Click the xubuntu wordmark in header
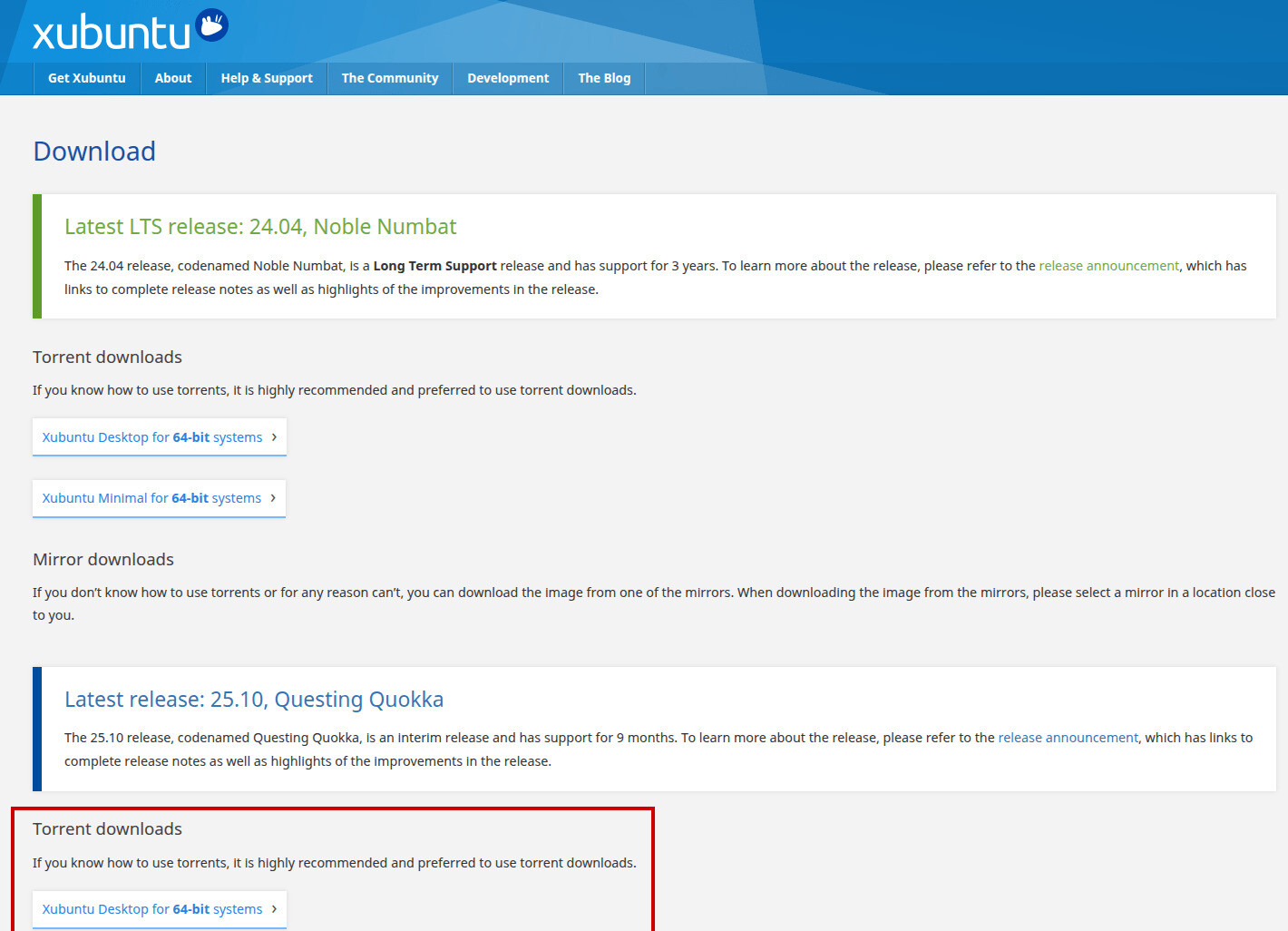Viewport: 1288px width, 931px height. point(111,34)
